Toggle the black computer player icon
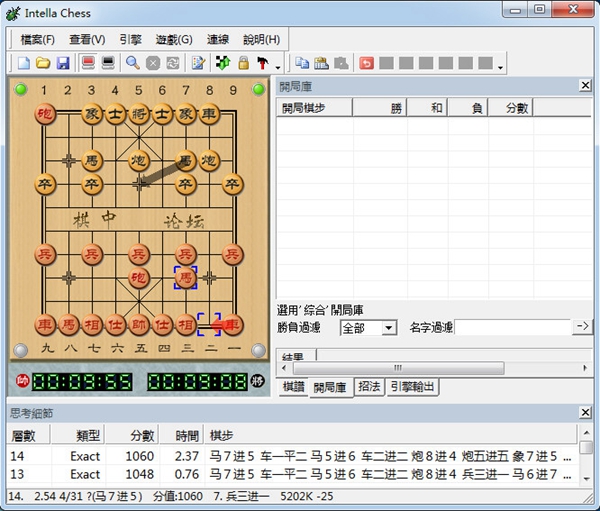The height and width of the screenshot is (511, 600). [x=108, y=63]
